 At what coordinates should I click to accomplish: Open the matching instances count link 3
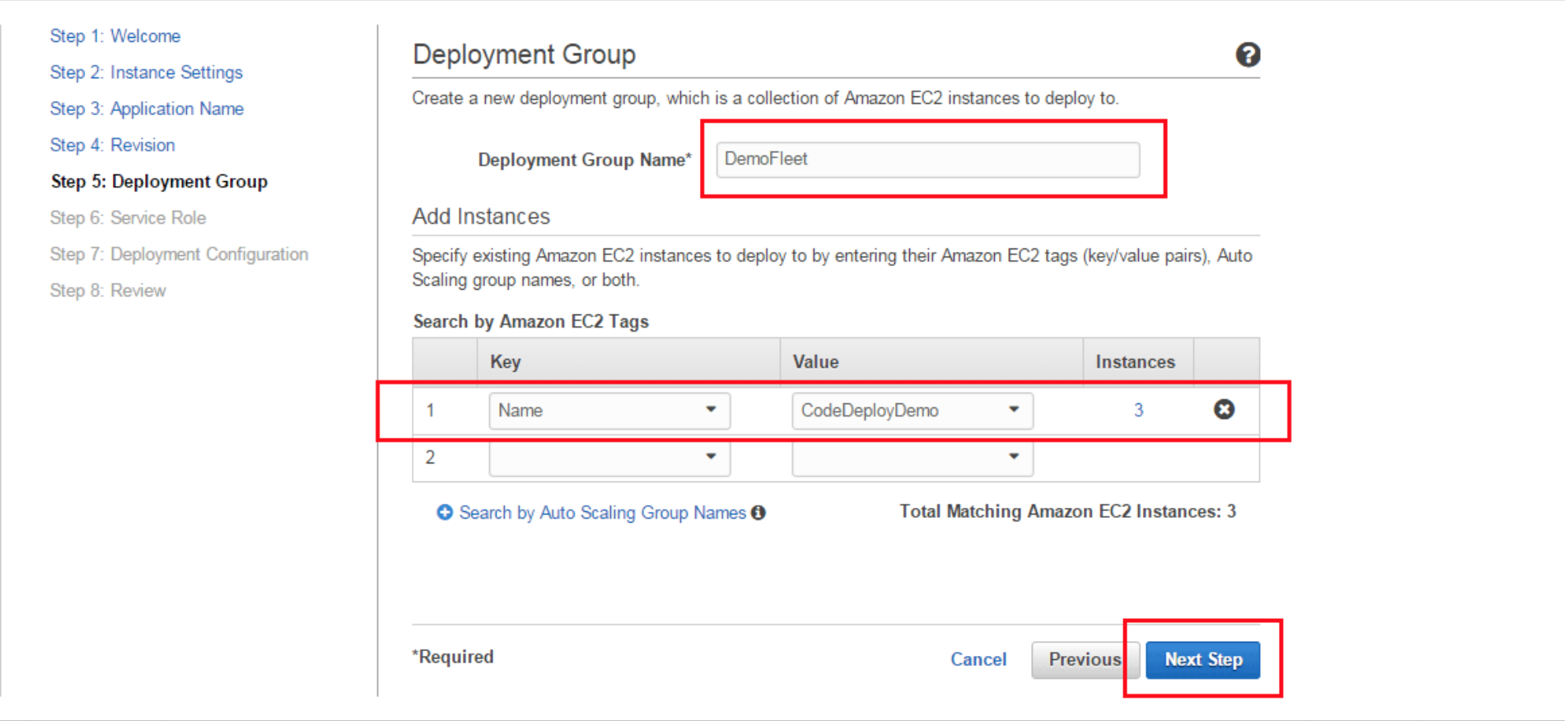pos(1138,410)
